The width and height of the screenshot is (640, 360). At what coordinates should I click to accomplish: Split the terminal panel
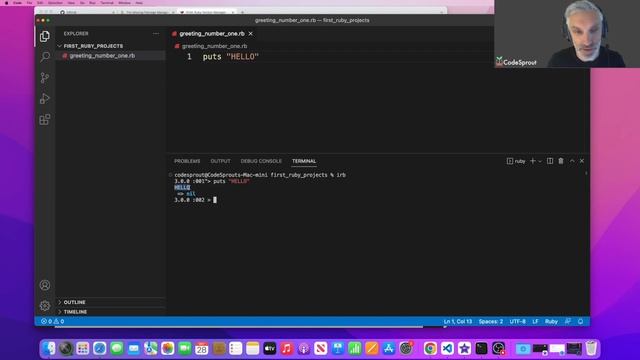[x=550, y=161]
